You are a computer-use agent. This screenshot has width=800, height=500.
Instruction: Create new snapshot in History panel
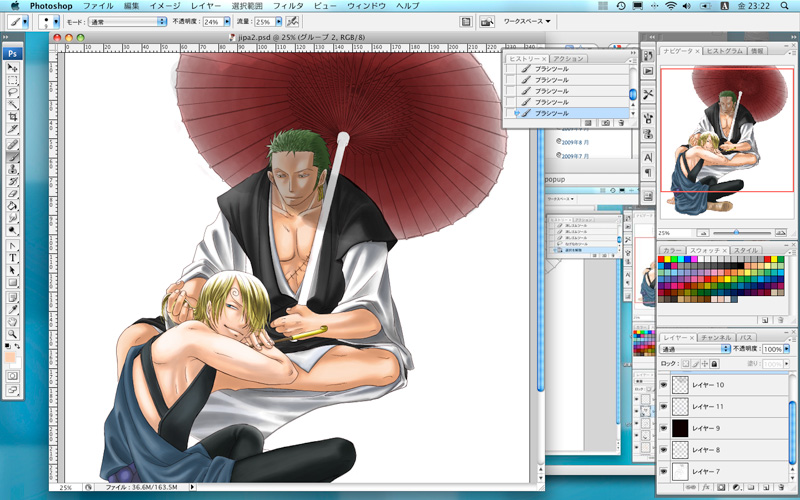coord(606,123)
